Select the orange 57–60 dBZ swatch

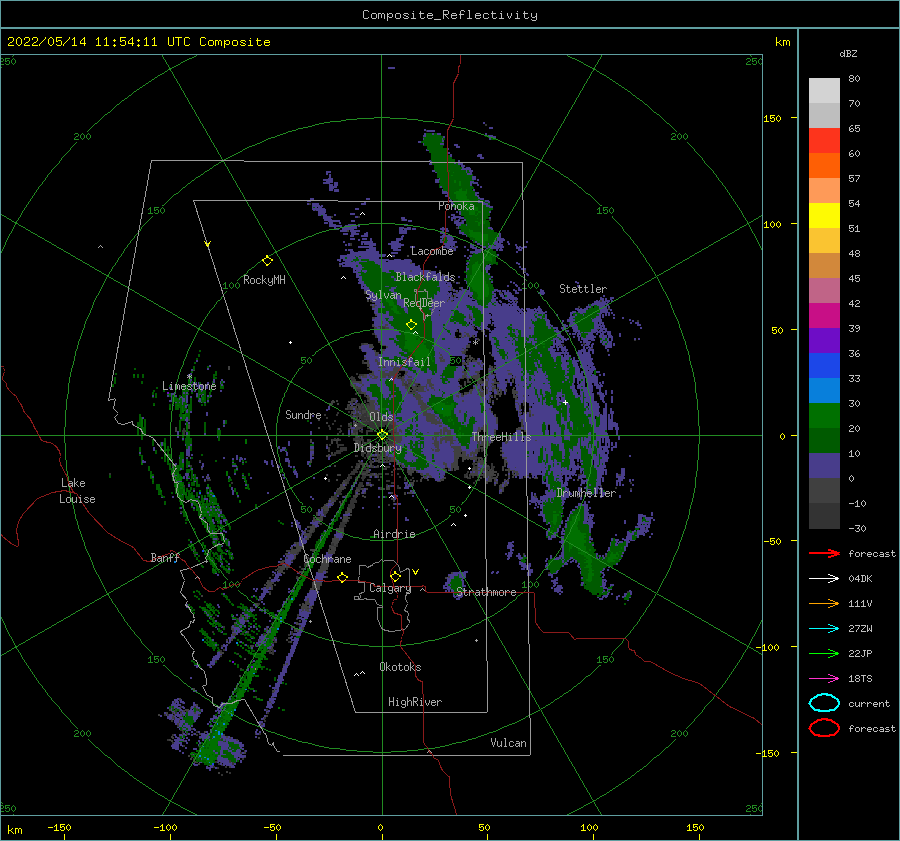tap(824, 165)
